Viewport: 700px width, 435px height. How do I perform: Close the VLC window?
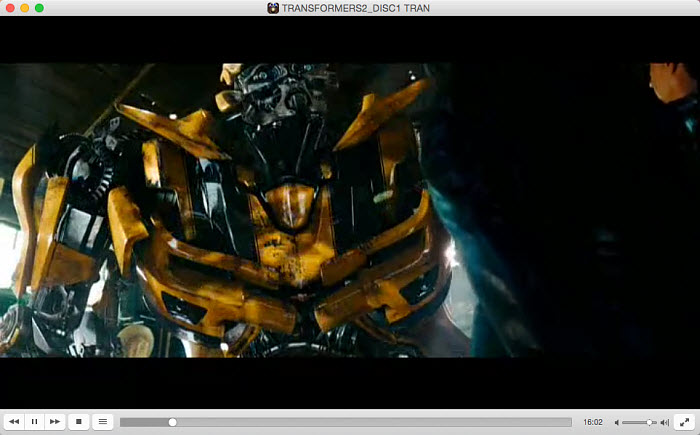point(10,8)
